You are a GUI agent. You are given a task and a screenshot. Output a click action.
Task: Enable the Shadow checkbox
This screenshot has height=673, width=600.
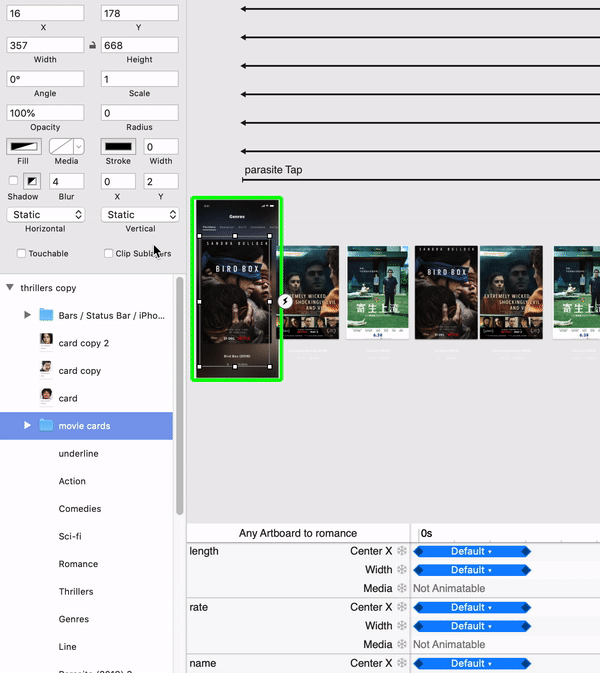(x=13, y=180)
